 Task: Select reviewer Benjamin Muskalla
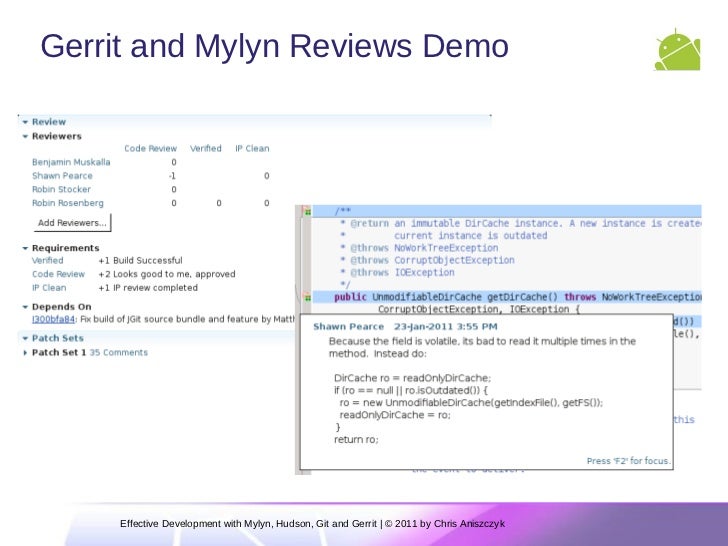71,162
